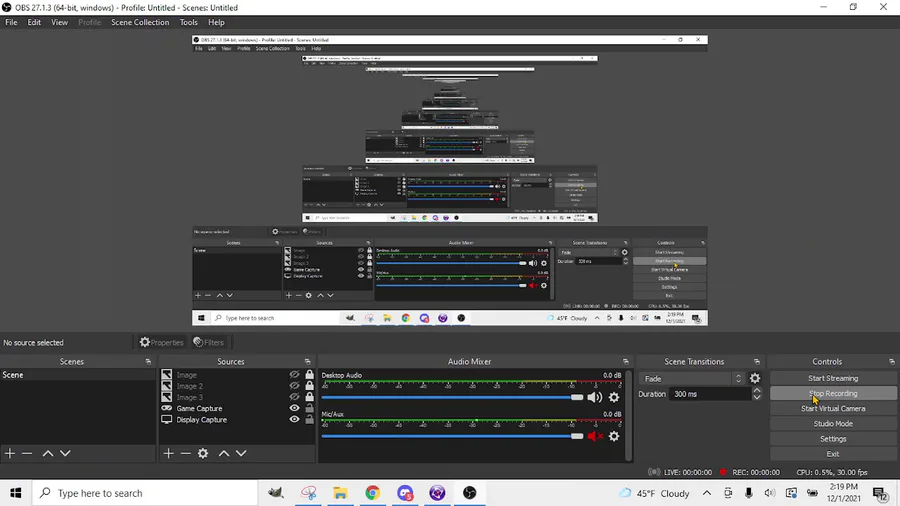Lock the Display Capture source
Viewport: 900px width, 506px height.
tap(309, 419)
